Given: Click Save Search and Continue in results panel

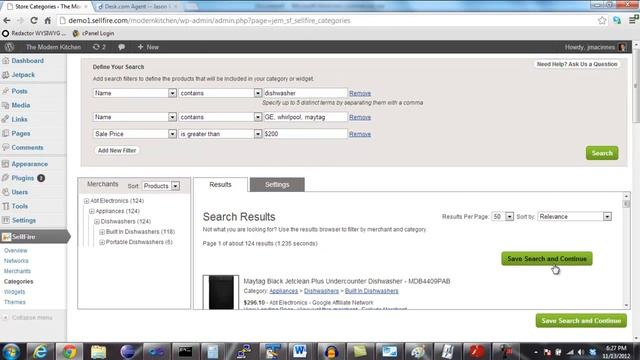Looking at the screenshot, I should [547, 259].
